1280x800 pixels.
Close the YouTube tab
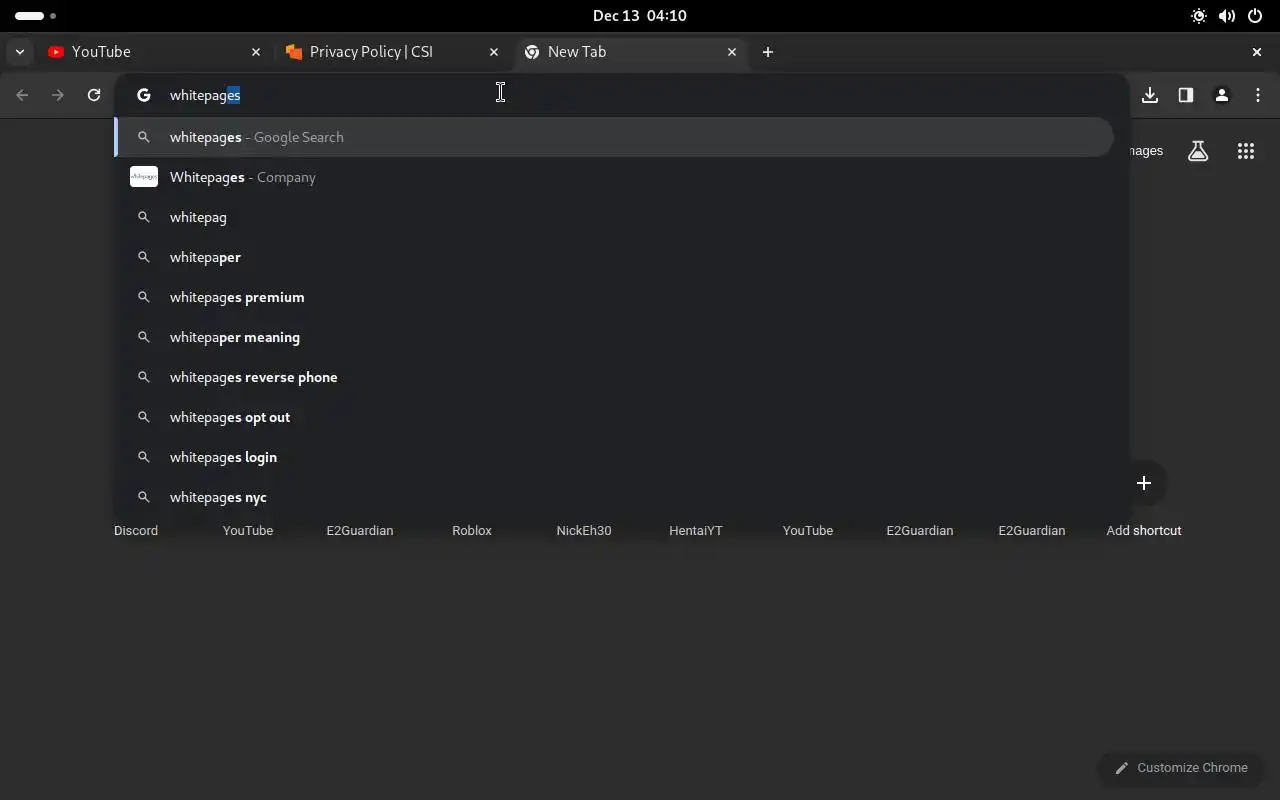tap(256, 52)
